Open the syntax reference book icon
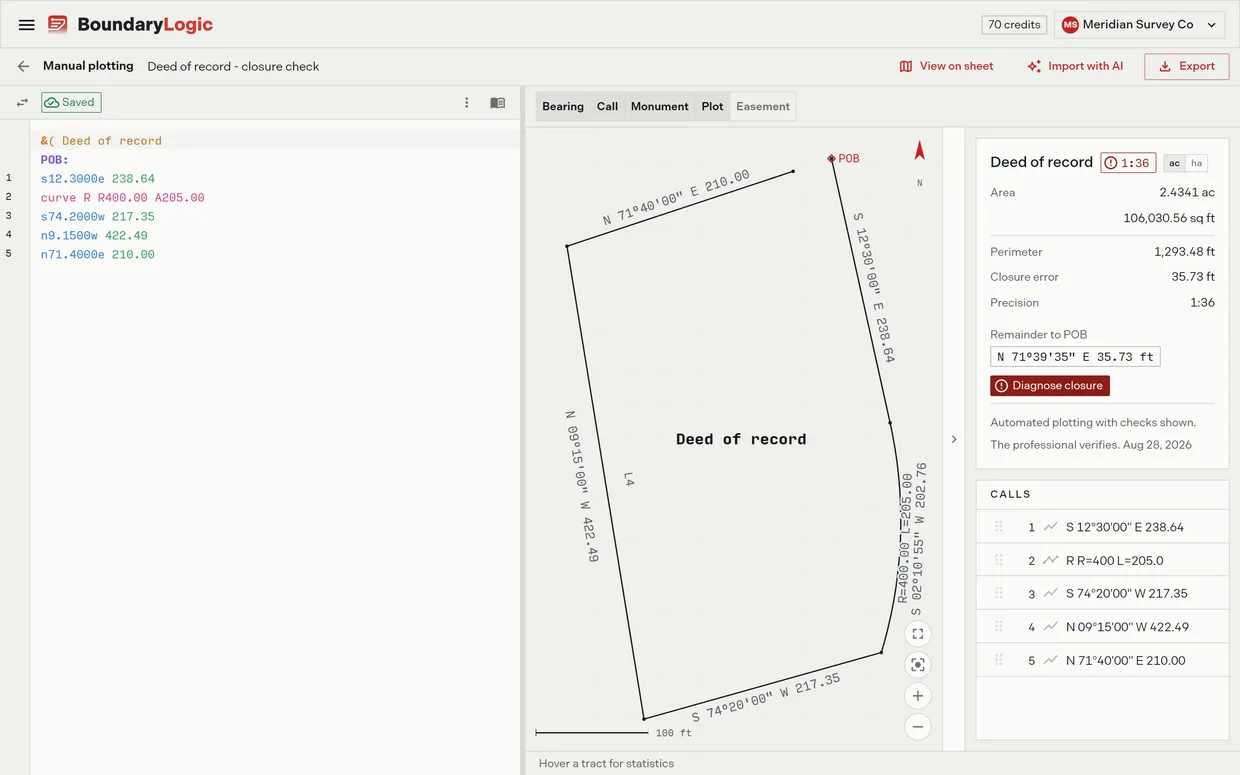The width and height of the screenshot is (1240, 775). [x=497, y=102]
